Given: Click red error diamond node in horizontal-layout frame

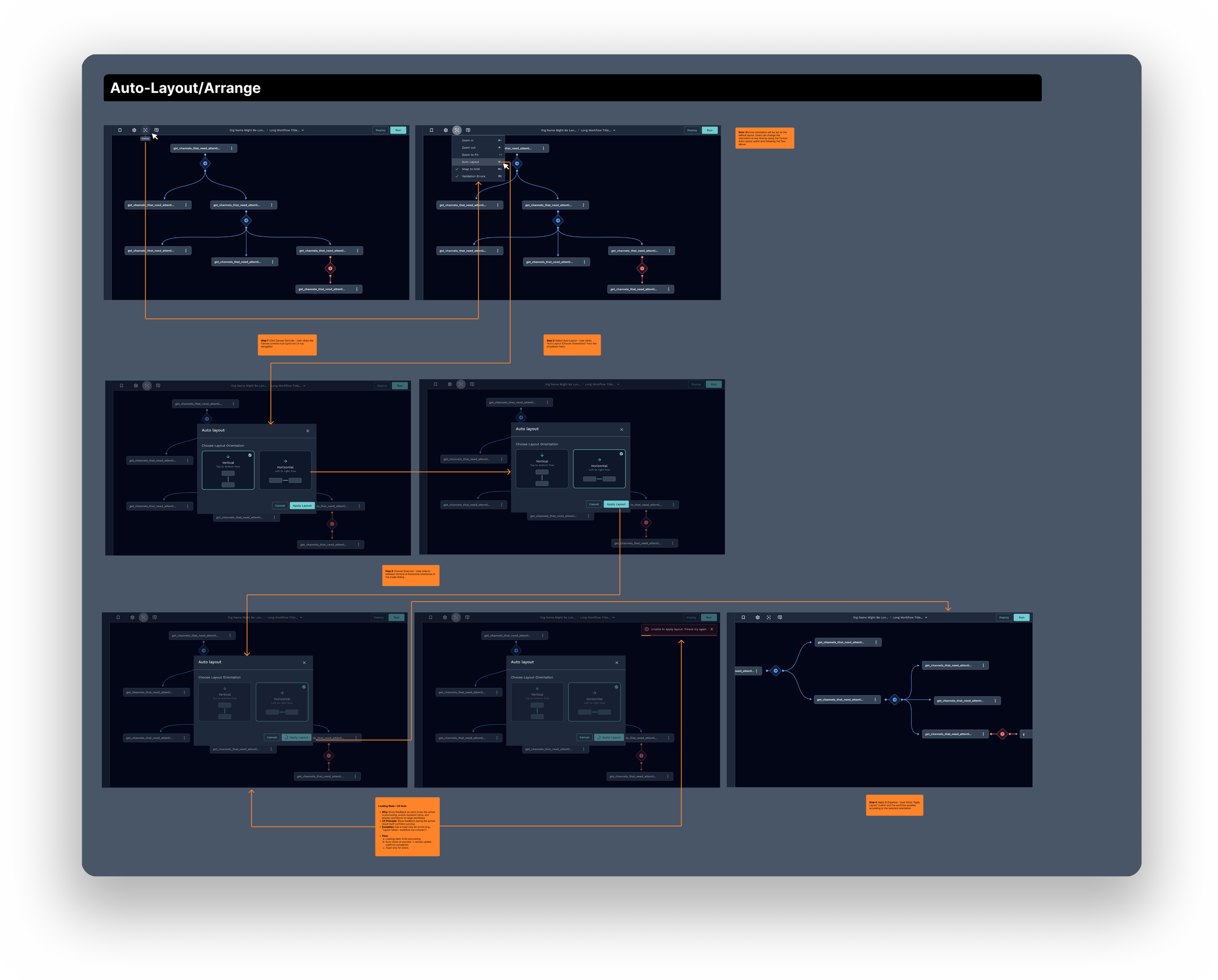Looking at the screenshot, I should click(x=1002, y=734).
